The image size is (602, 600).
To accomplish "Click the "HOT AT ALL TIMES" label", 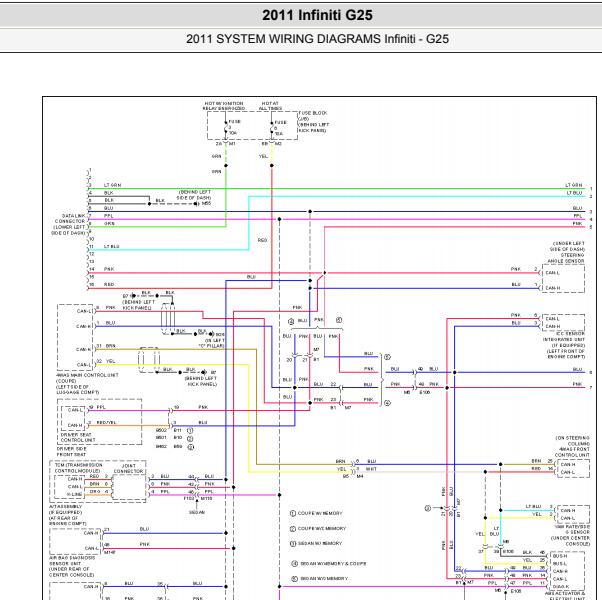I will [270, 106].
